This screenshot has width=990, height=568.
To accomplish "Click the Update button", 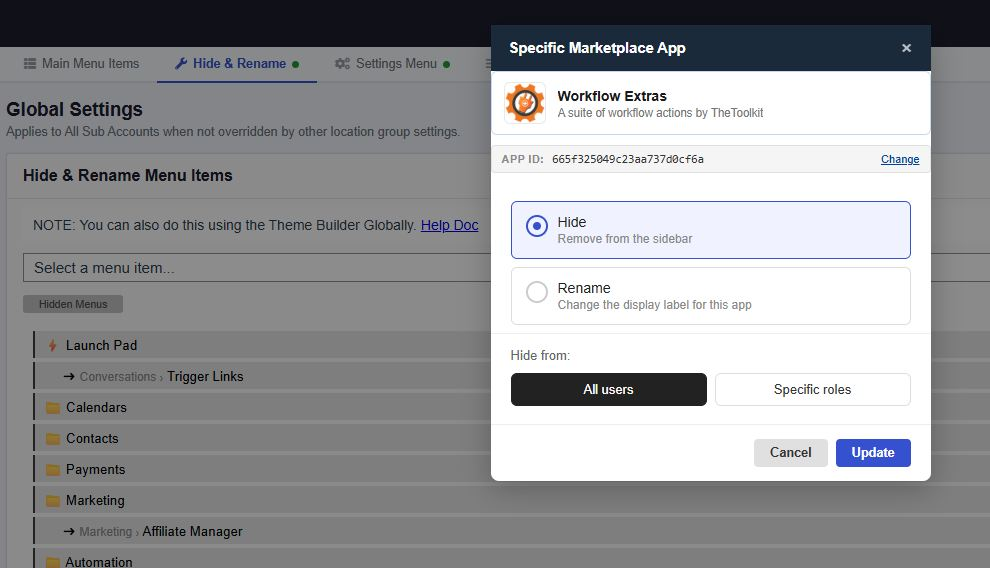I will pyautogui.click(x=873, y=453).
